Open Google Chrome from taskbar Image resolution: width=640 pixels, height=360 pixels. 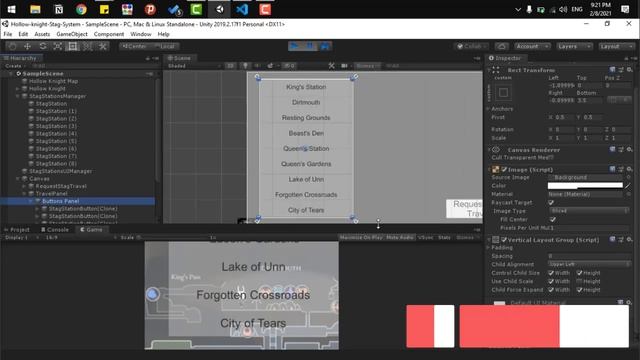click(81, 9)
